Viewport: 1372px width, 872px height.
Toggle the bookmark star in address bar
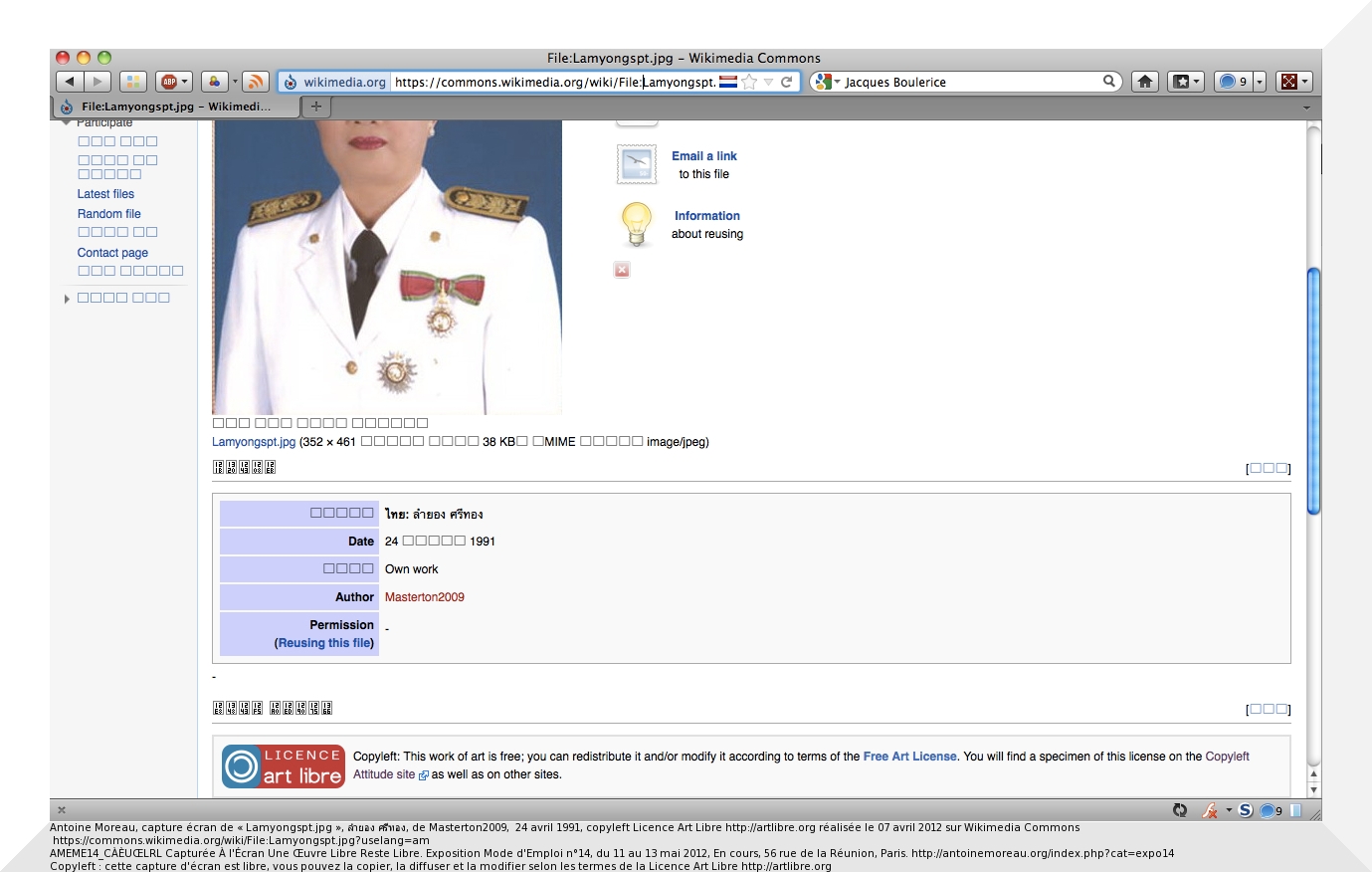(x=750, y=82)
